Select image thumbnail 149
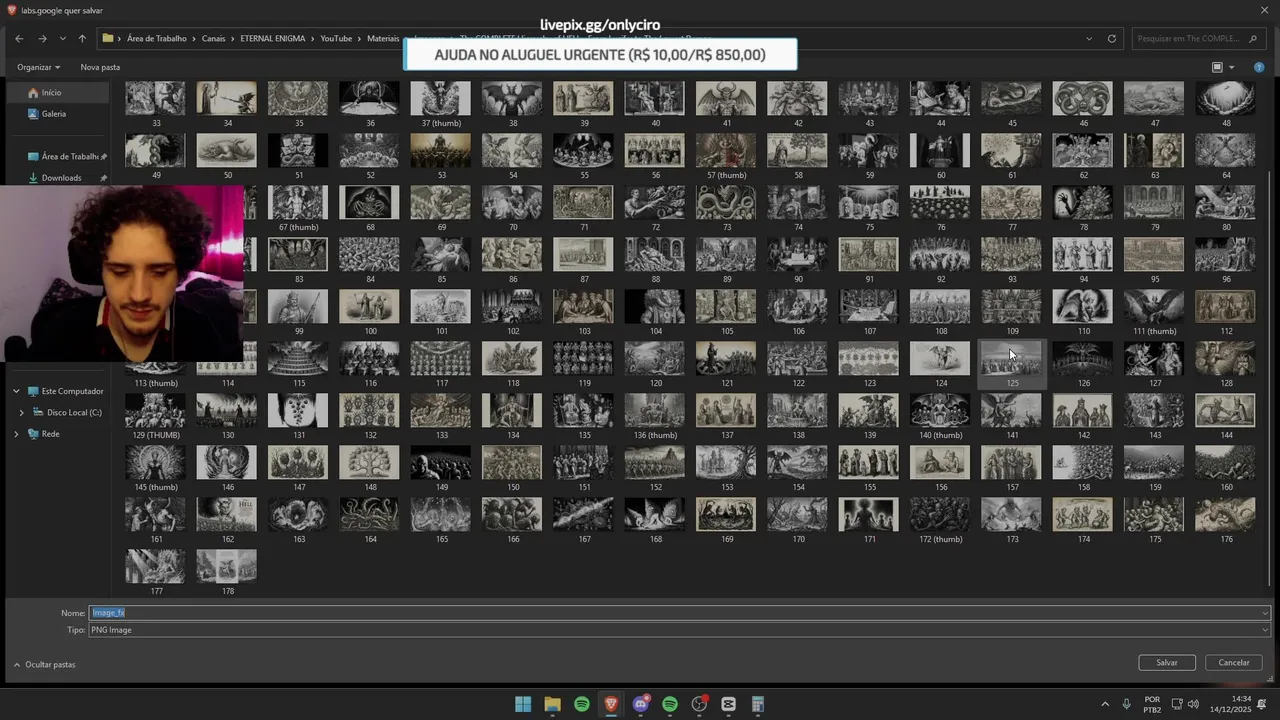Image resolution: width=1280 pixels, height=720 pixels. pos(441,469)
